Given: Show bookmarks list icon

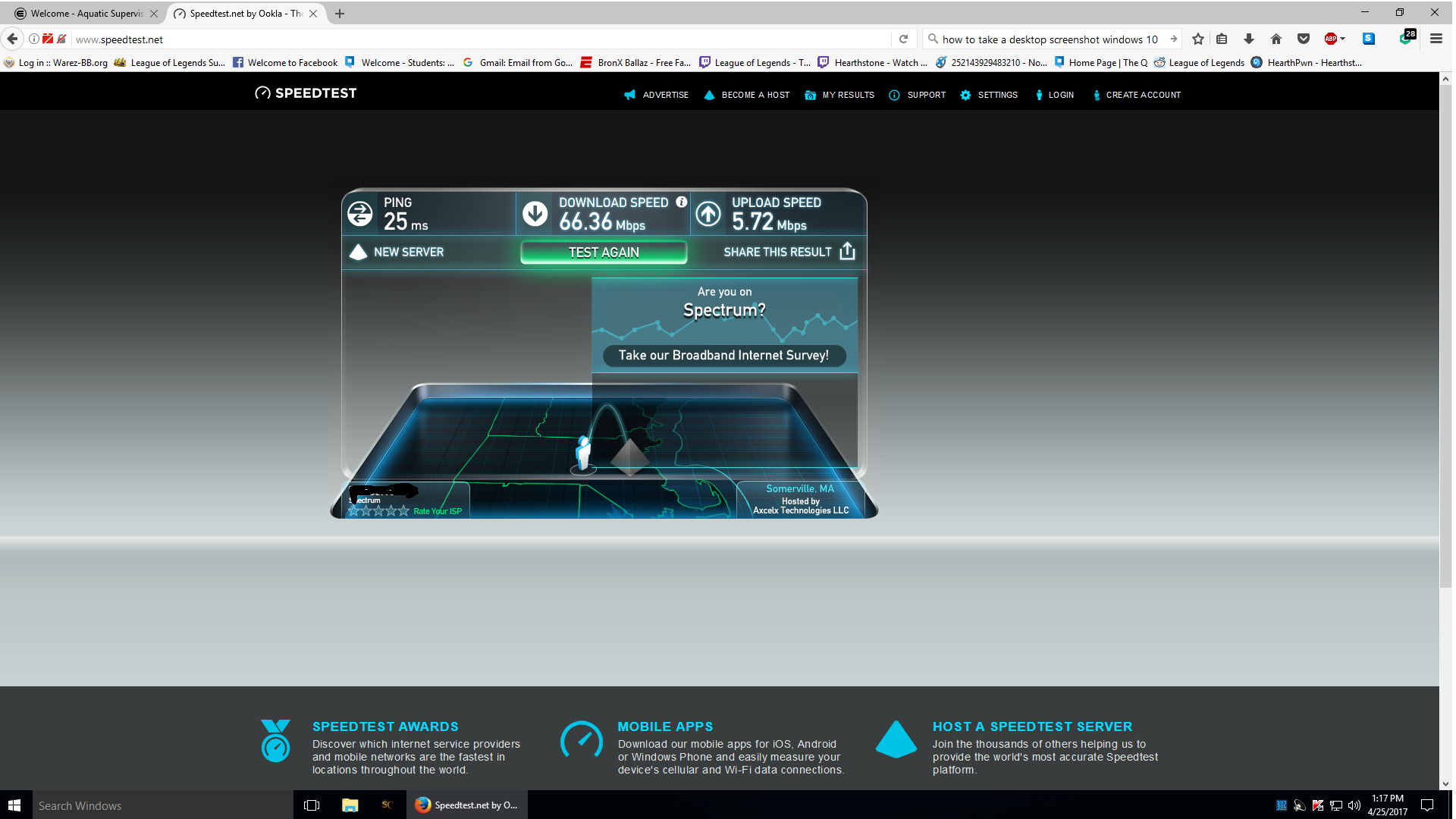Looking at the screenshot, I should 1222,39.
